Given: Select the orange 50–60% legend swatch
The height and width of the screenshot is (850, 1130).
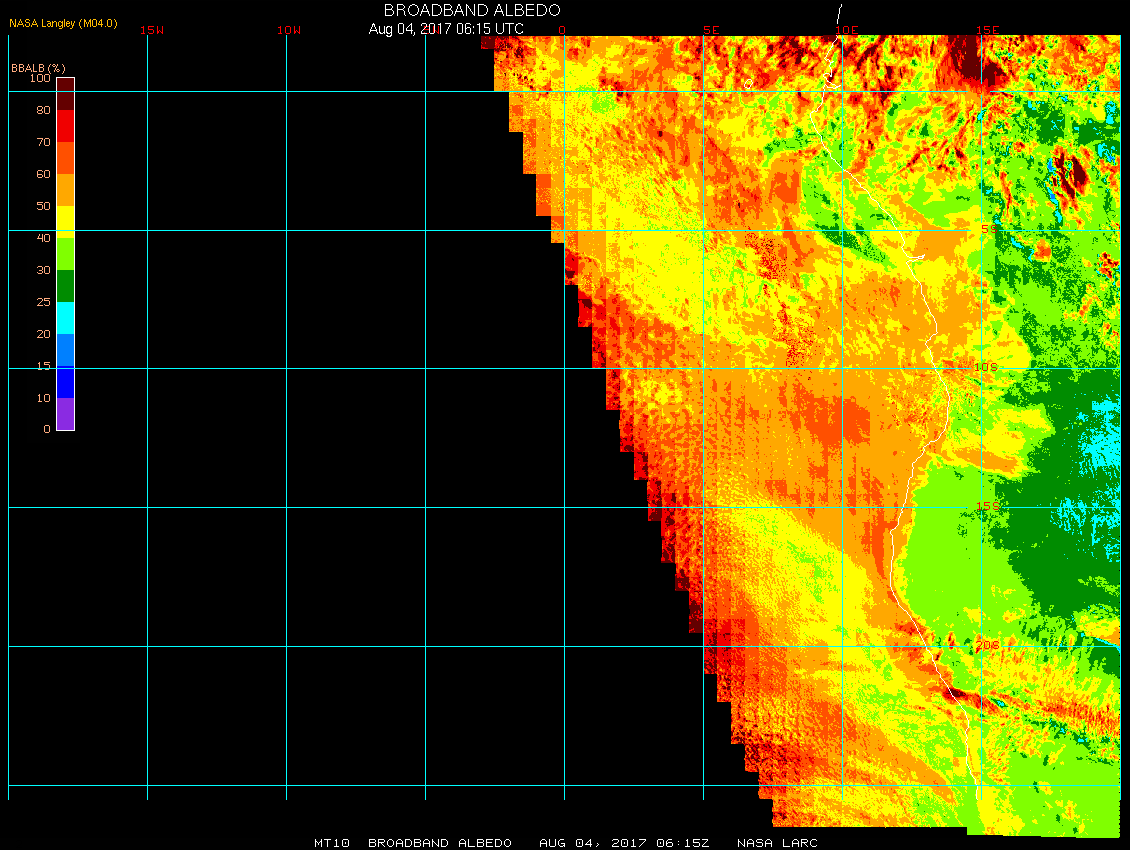Looking at the screenshot, I should [x=65, y=190].
